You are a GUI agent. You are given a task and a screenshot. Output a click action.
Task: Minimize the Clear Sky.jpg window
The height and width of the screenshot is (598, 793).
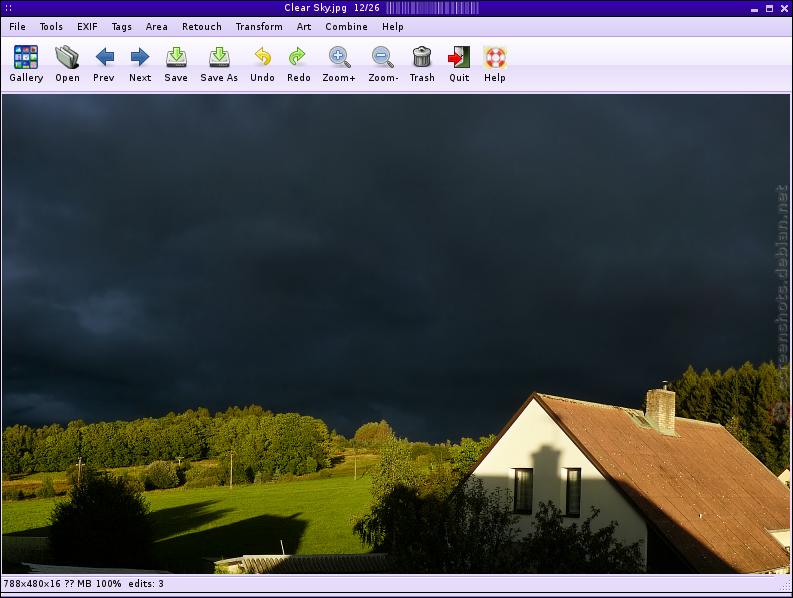coord(755,9)
